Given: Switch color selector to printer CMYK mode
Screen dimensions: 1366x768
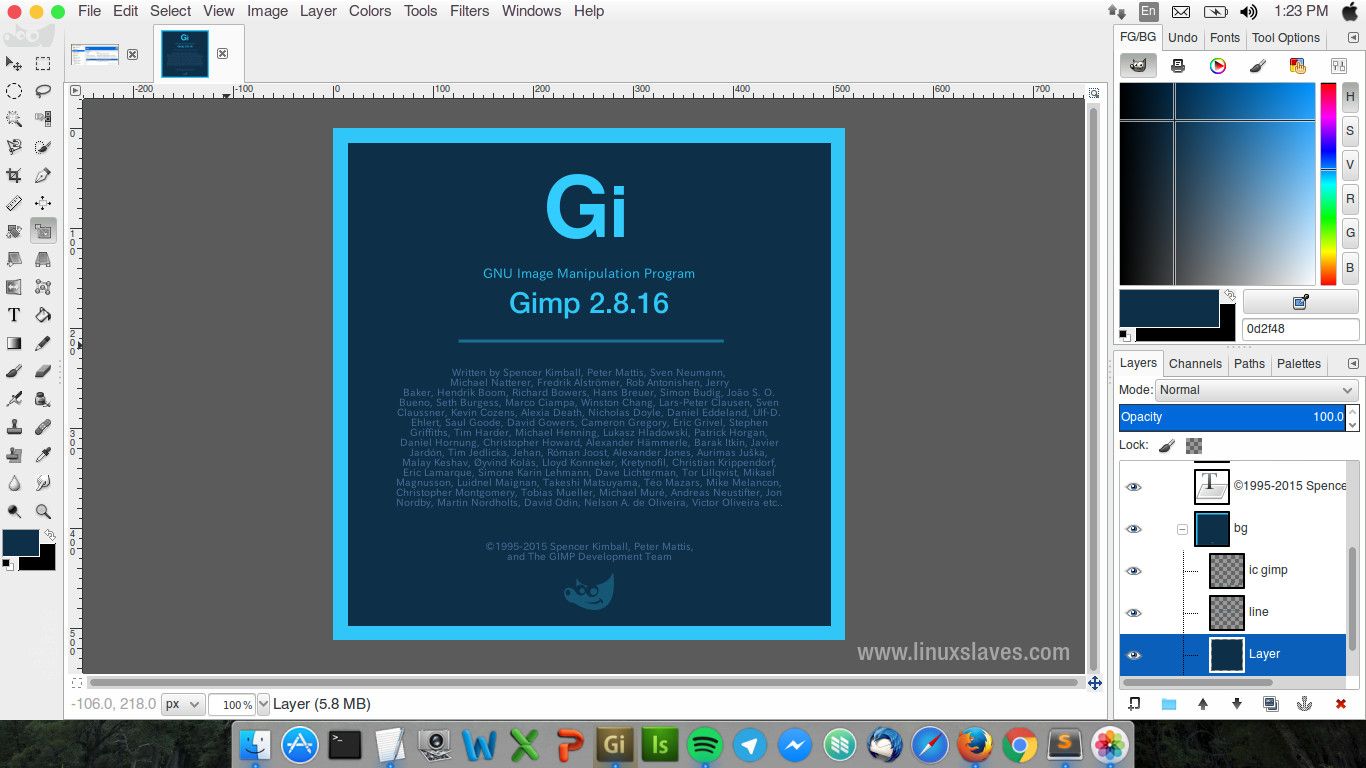Looking at the screenshot, I should (x=1178, y=66).
